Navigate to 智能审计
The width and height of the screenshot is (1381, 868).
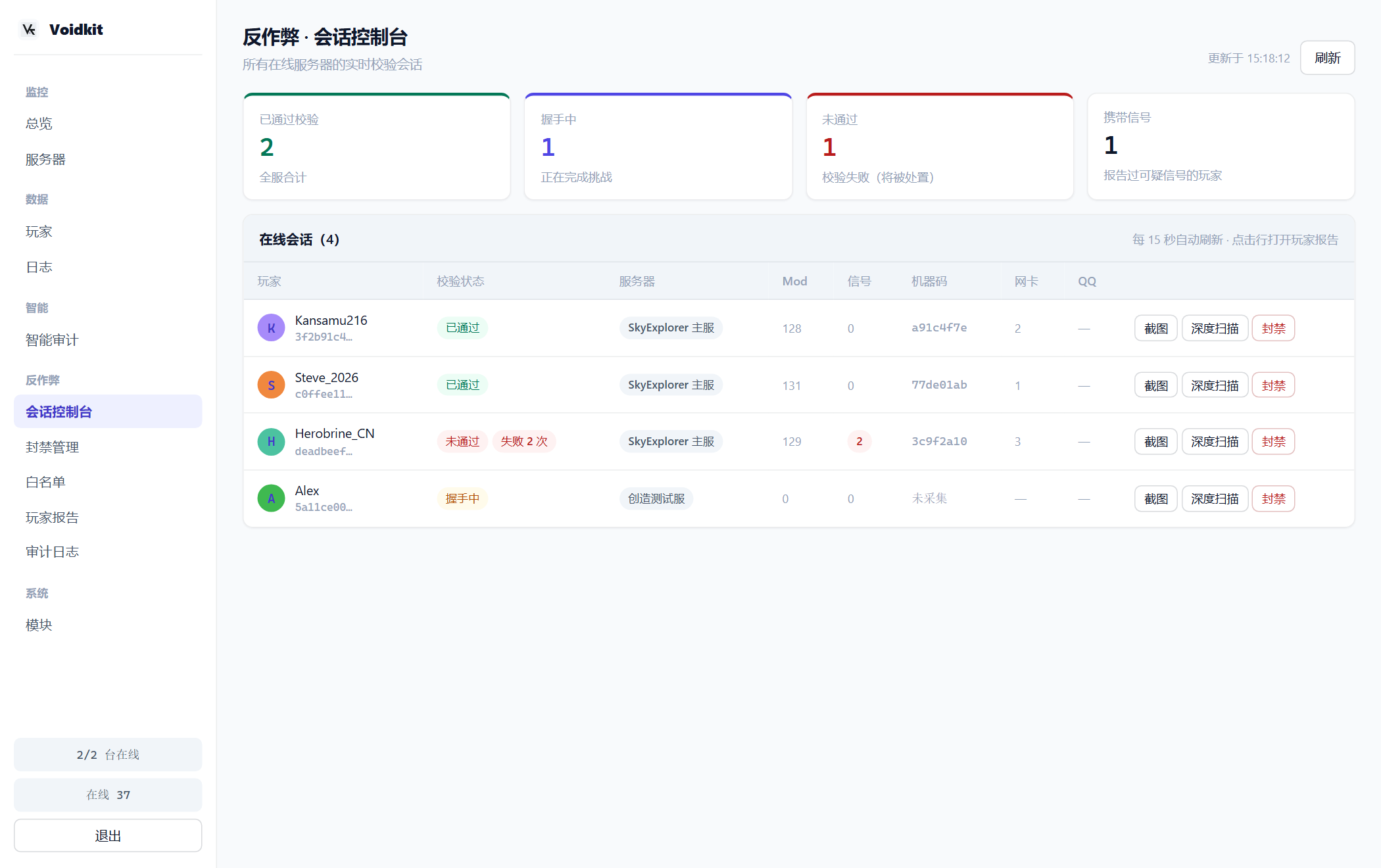(108, 340)
